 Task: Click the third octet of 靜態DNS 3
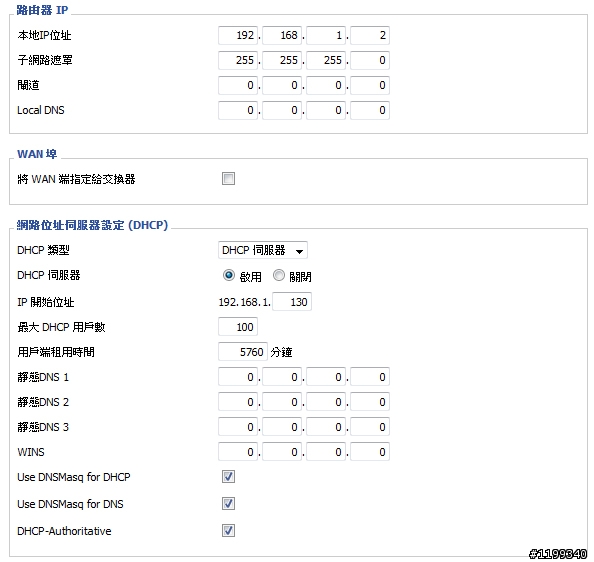point(326,427)
